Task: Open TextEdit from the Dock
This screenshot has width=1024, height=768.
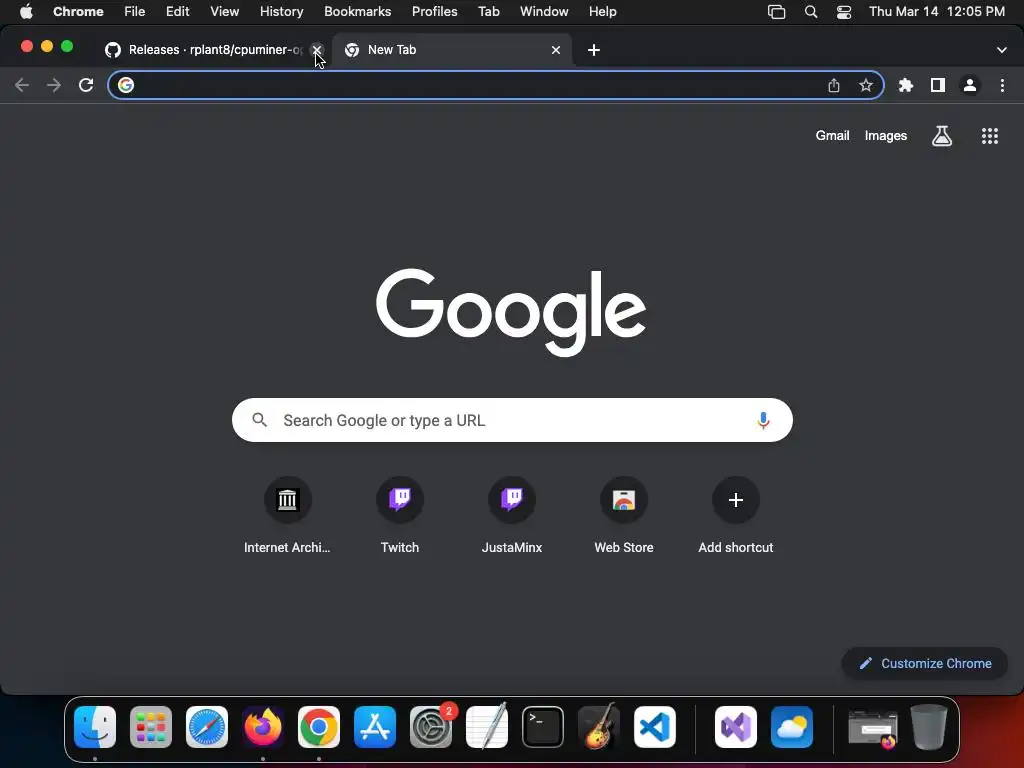Action: point(487,727)
